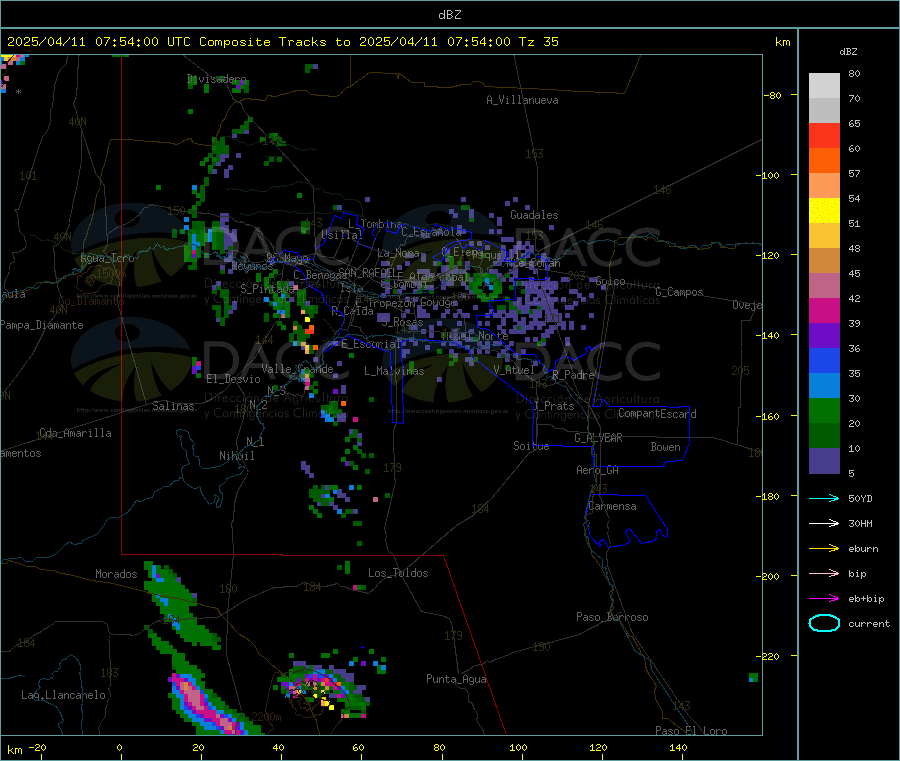Image resolution: width=900 pixels, height=761 pixels.
Task: Click the 100 tick on the horizontal km axis
Action: [518, 747]
